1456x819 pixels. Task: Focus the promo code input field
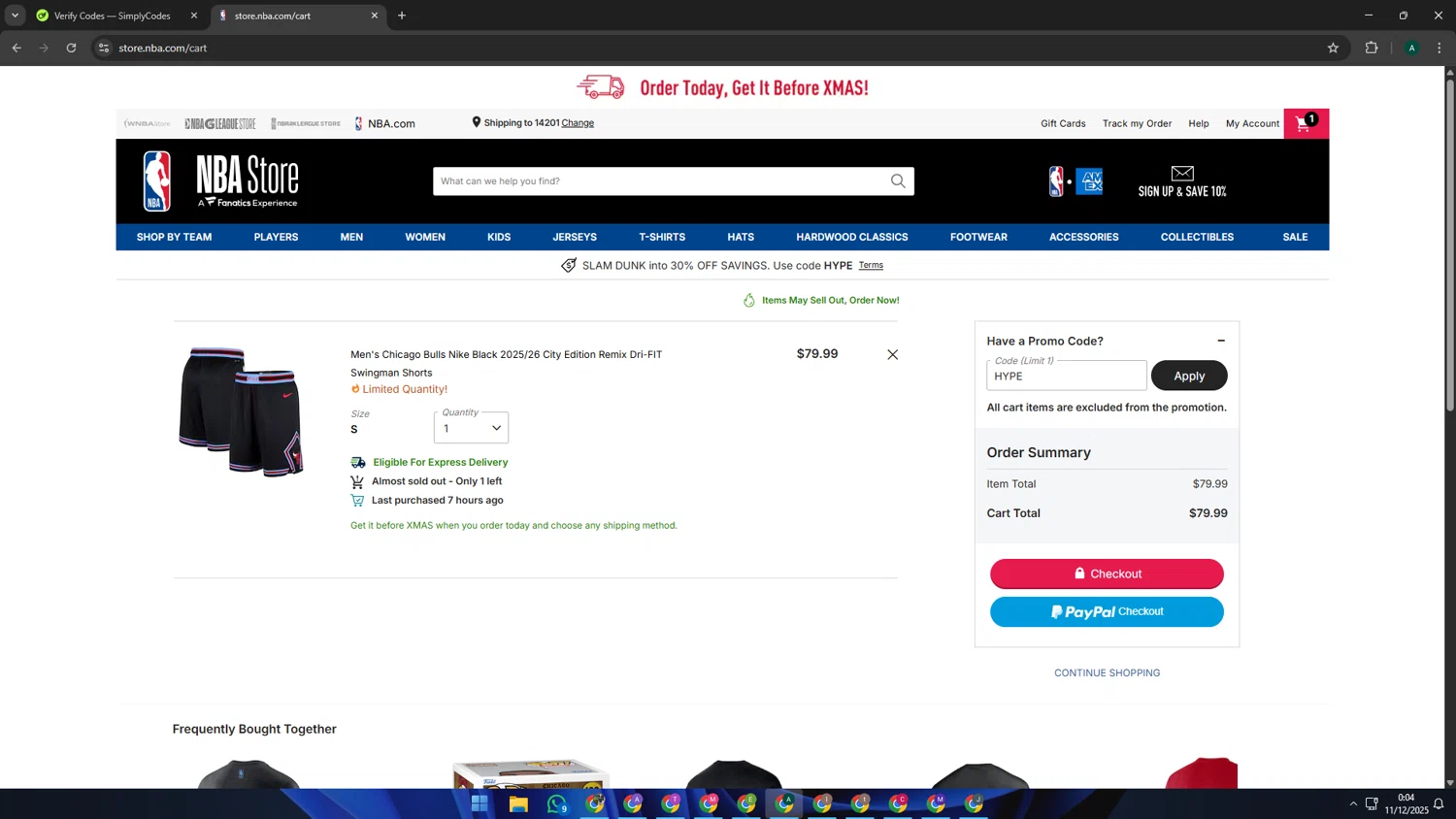point(1067,376)
